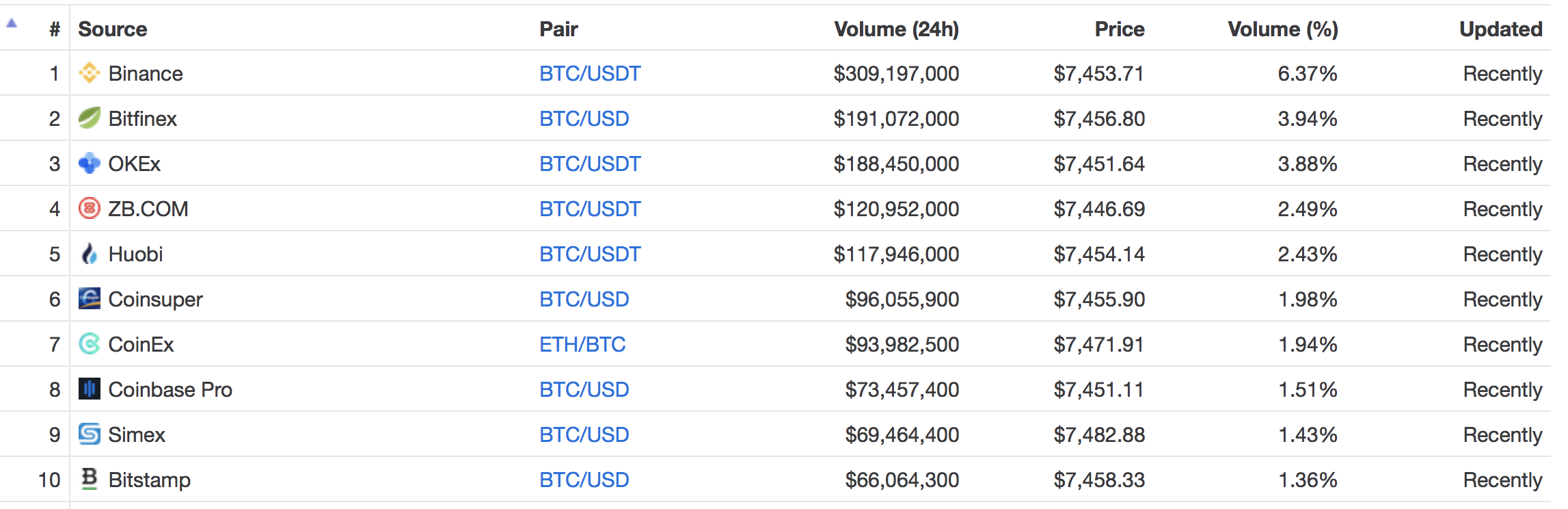The height and width of the screenshot is (509, 1568).
Task: Sort by Source column header
Action: 113,29
